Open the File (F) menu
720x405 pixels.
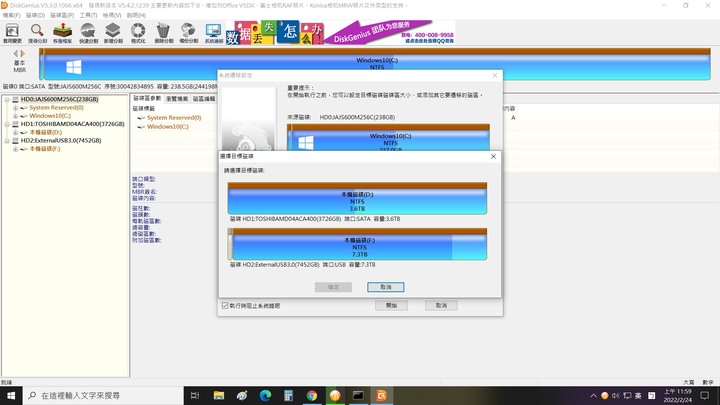click(x=11, y=15)
